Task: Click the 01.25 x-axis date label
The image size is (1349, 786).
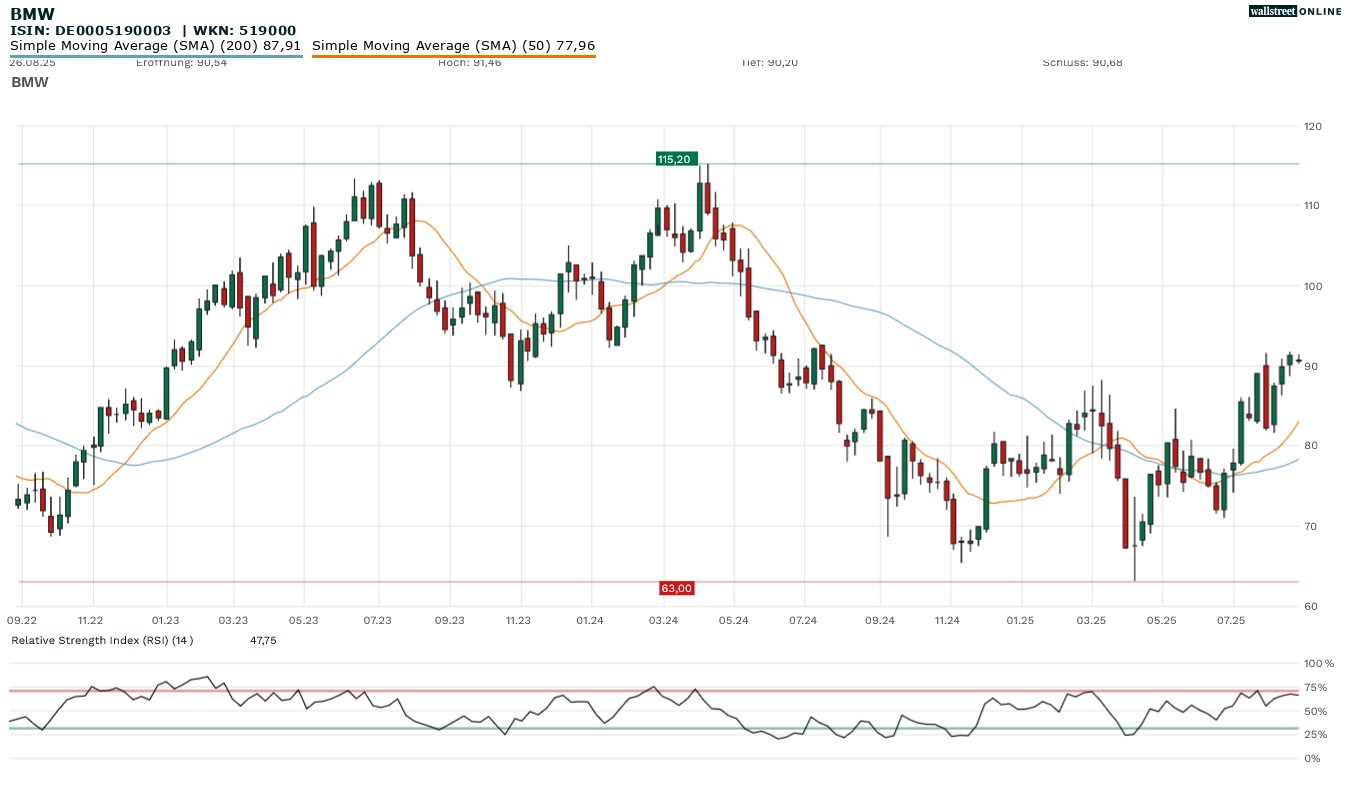Action: pyautogui.click(x=1020, y=621)
